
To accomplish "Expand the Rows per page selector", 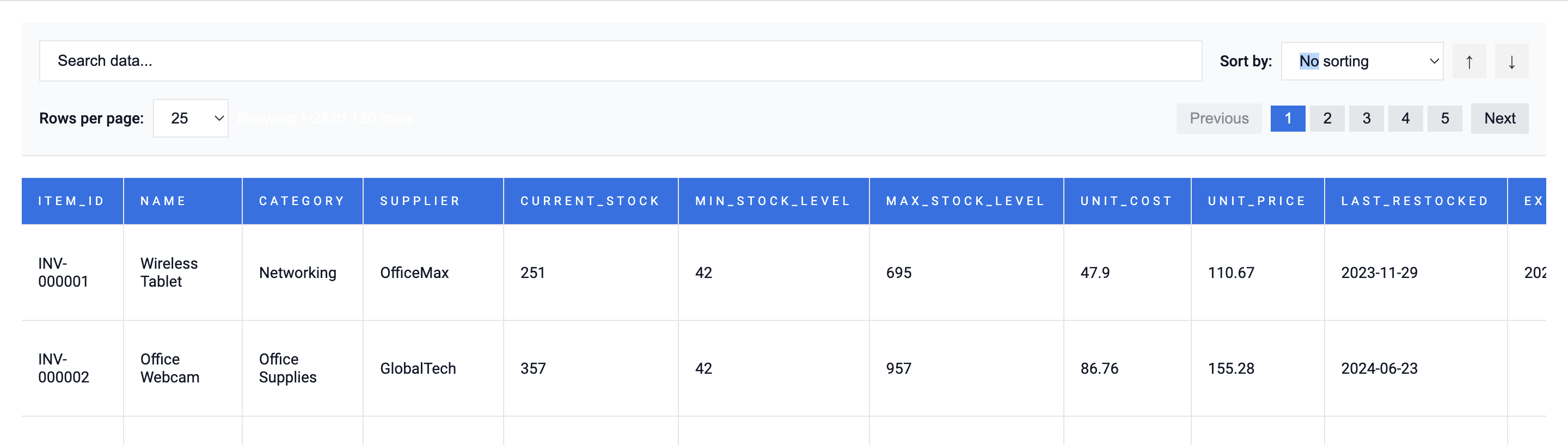I will coord(191,119).
